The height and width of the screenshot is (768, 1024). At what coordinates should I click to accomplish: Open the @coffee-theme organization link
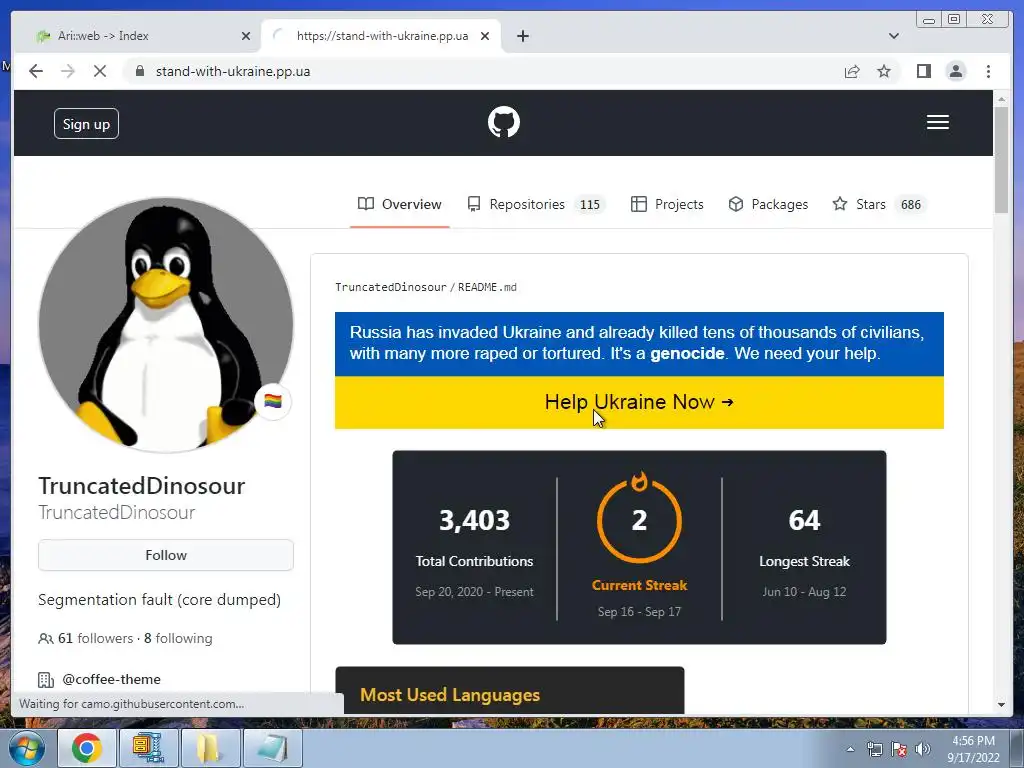click(111, 679)
